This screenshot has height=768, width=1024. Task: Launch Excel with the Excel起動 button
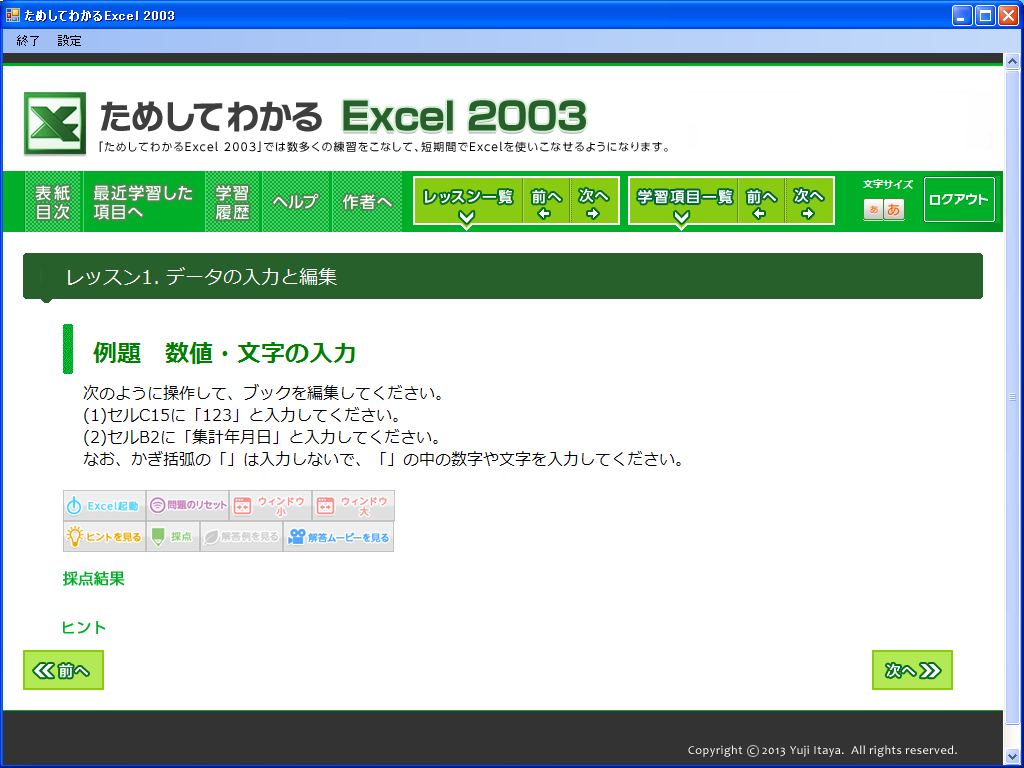click(104, 505)
